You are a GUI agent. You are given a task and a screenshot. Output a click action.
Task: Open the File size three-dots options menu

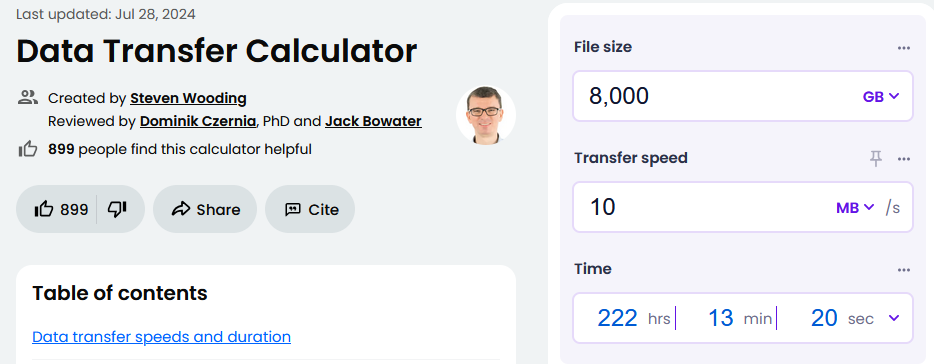(x=904, y=48)
